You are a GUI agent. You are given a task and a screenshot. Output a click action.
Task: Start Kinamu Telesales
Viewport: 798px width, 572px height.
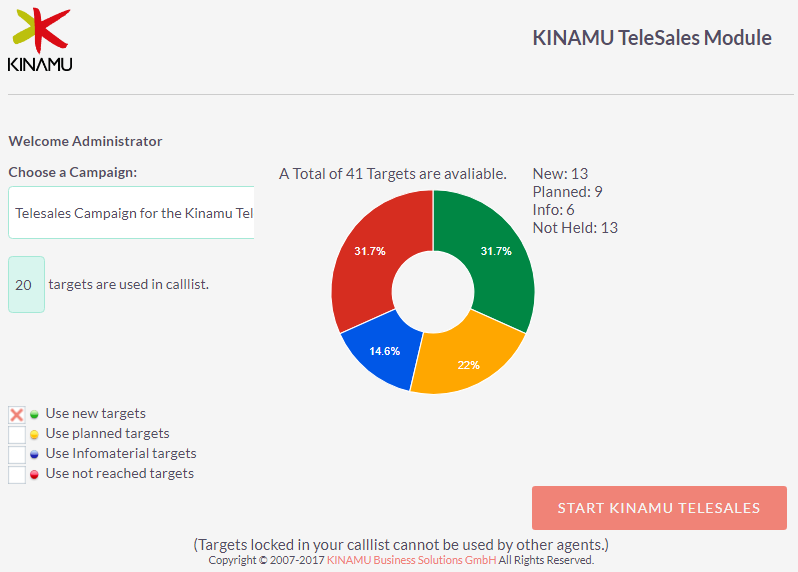(x=659, y=508)
